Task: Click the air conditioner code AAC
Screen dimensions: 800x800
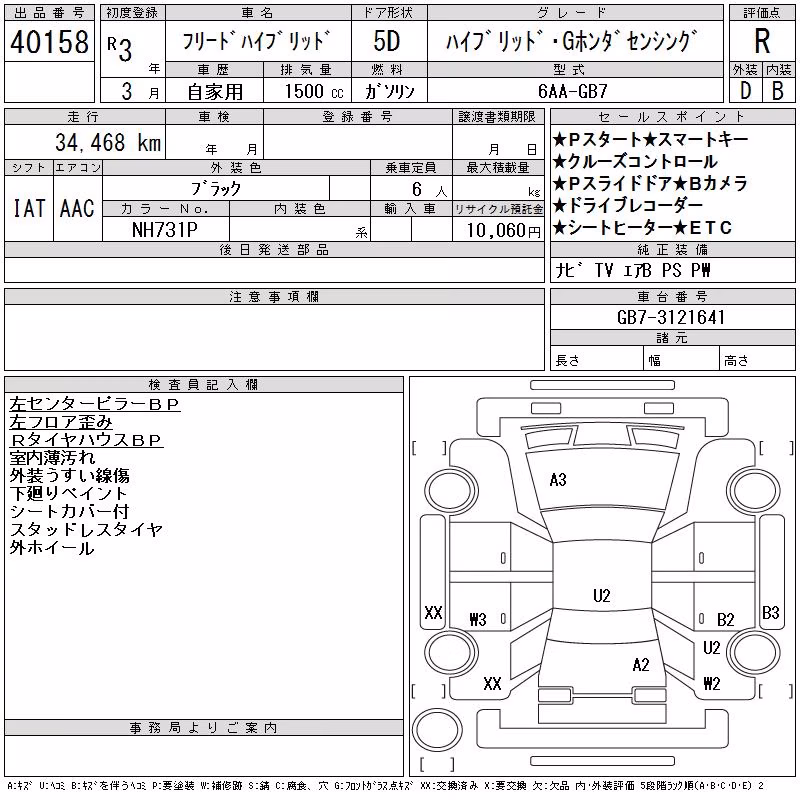Action: click(x=77, y=208)
